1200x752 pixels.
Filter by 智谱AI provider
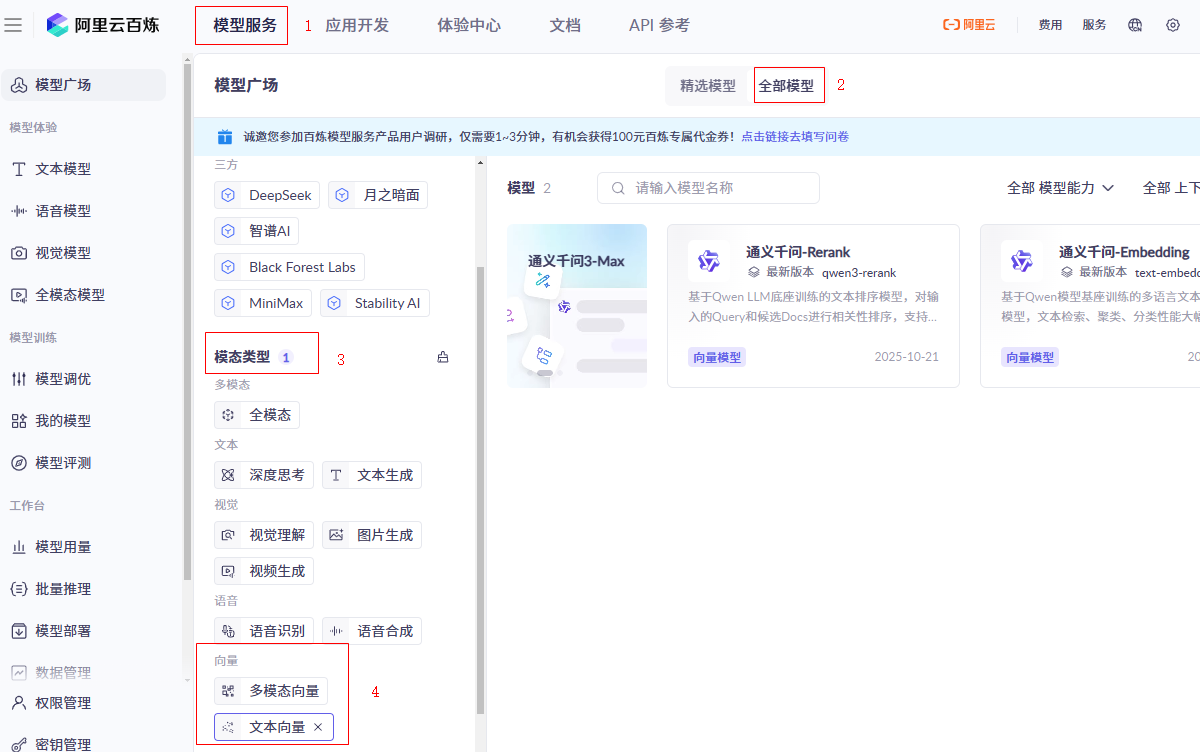coord(256,231)
